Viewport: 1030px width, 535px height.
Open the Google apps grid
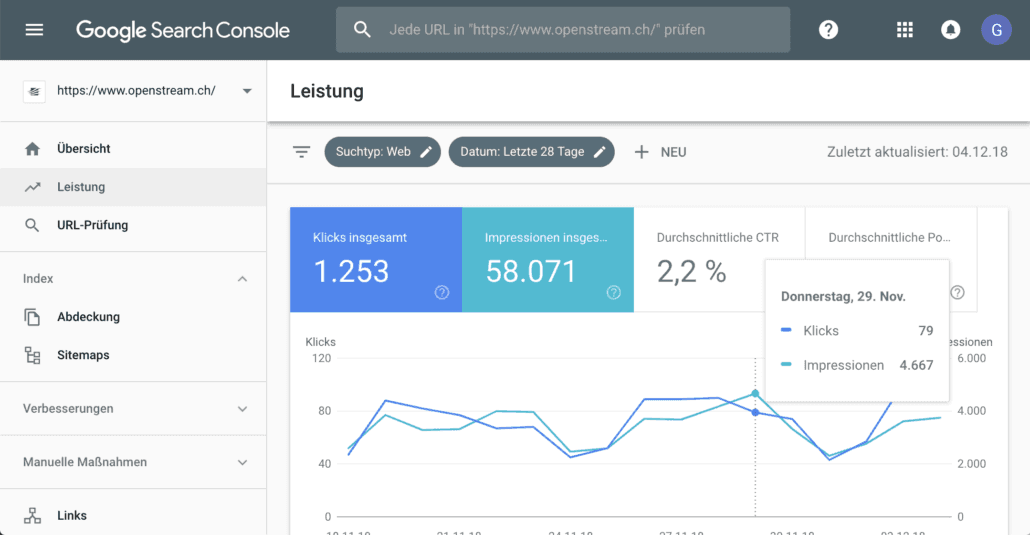click(905, 30)
